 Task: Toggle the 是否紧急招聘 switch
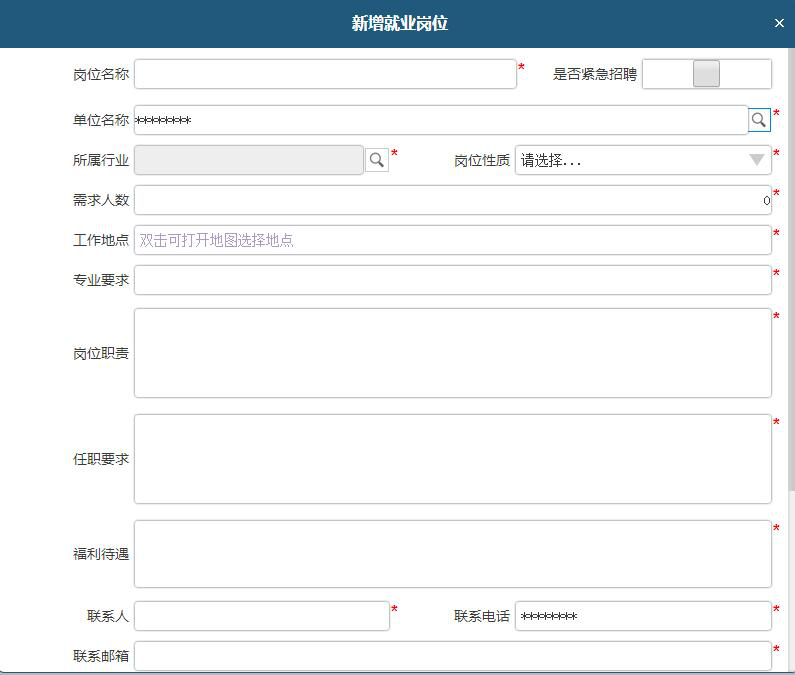pos(706,74)
